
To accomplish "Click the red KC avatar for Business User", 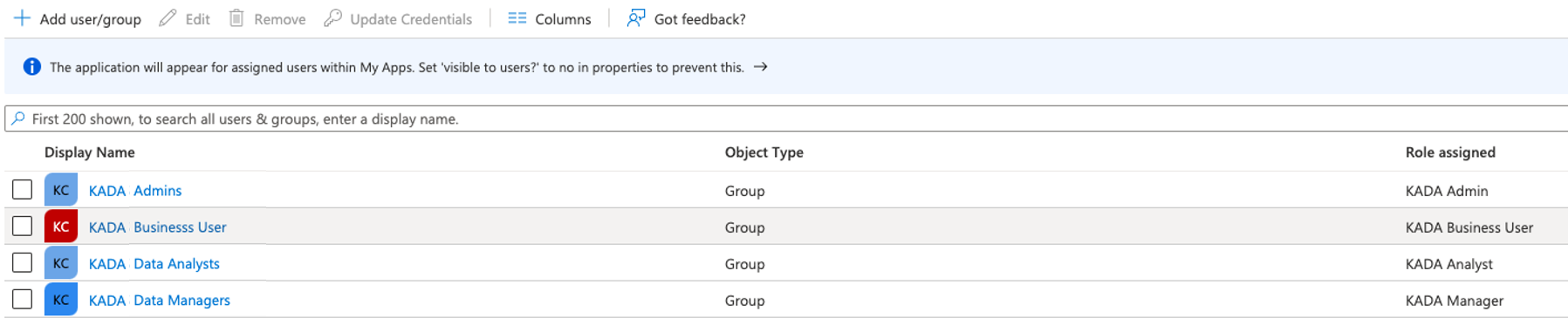I will point(61,227).
